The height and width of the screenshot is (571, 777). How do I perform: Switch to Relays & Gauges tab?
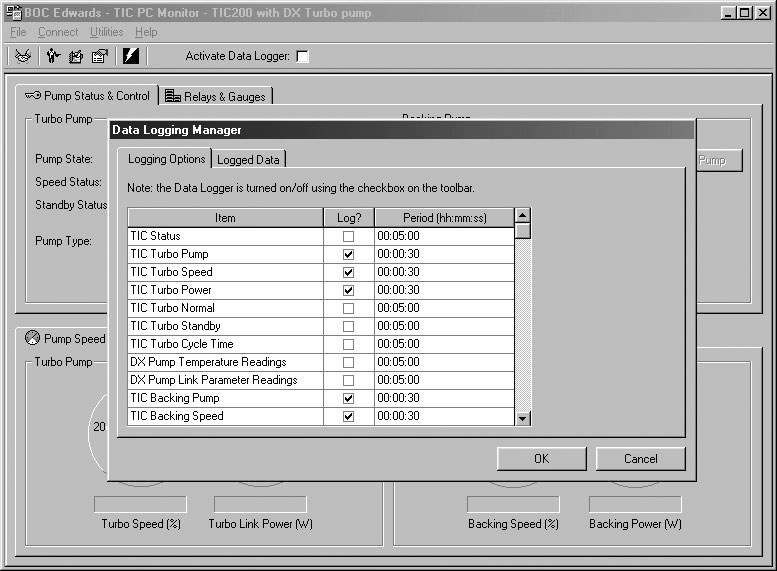[215, 96]
